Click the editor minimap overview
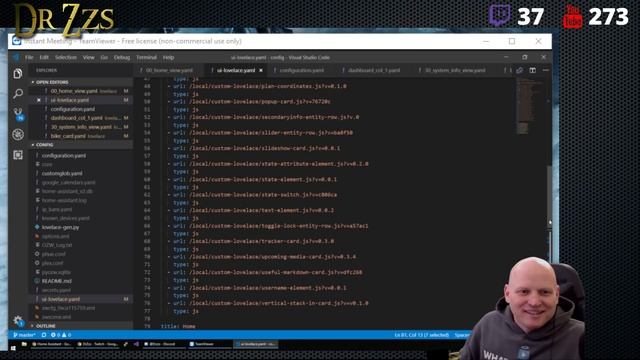640x360 pixels. pos(530,106)
